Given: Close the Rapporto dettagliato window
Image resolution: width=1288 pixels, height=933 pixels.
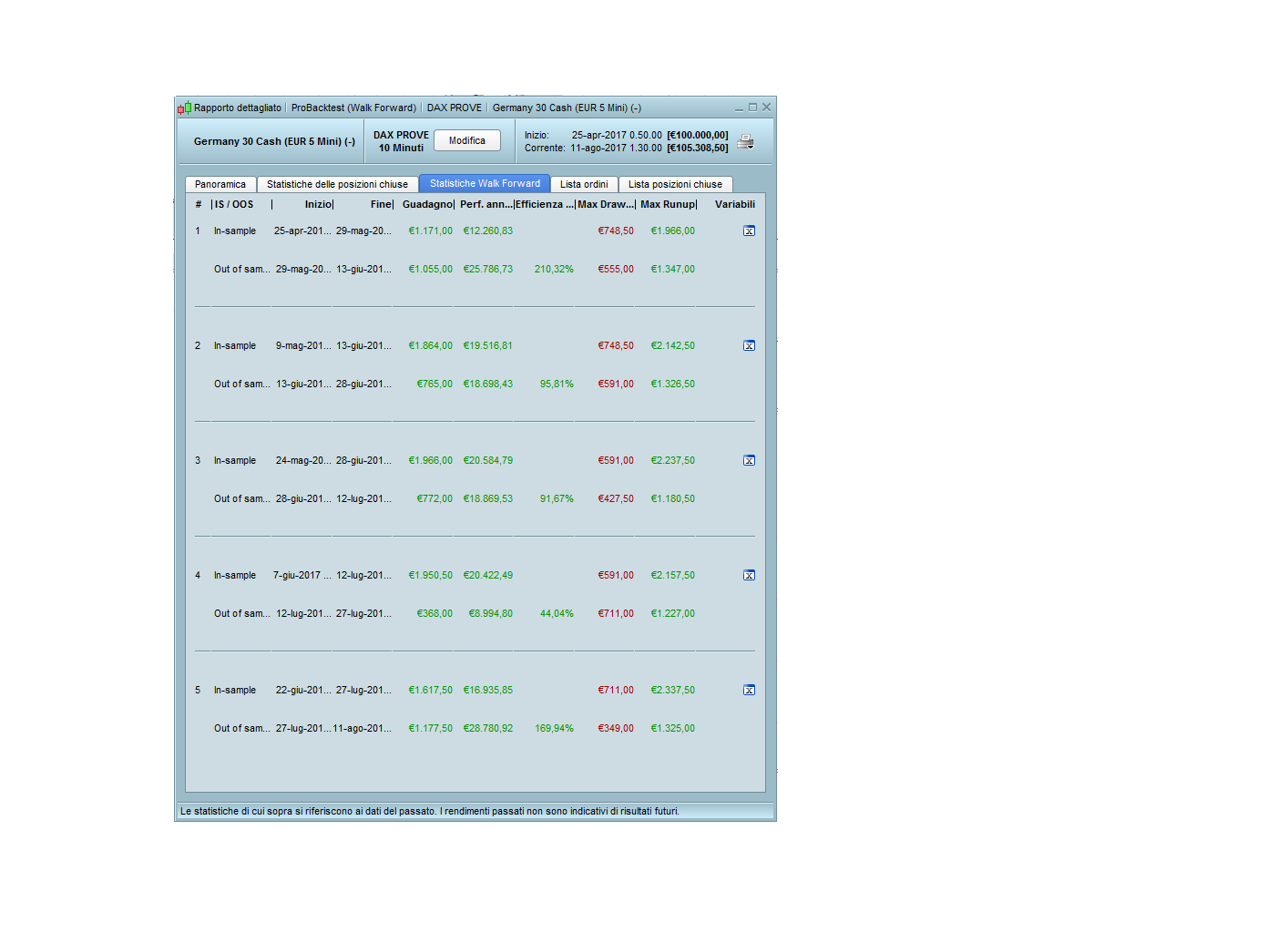Looking at the screenshot, I should pyautogui.click(x=766, y=108).
